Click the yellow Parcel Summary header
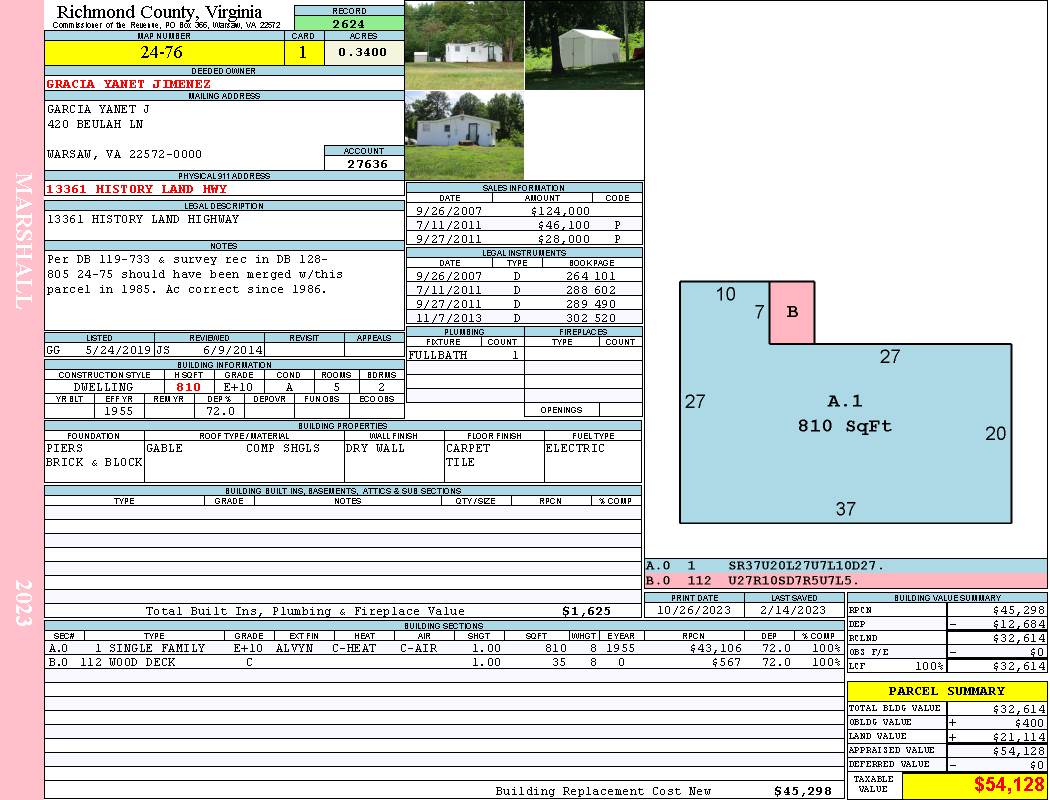The height and width of the screenshot is (800, 1050). point(946,691)
